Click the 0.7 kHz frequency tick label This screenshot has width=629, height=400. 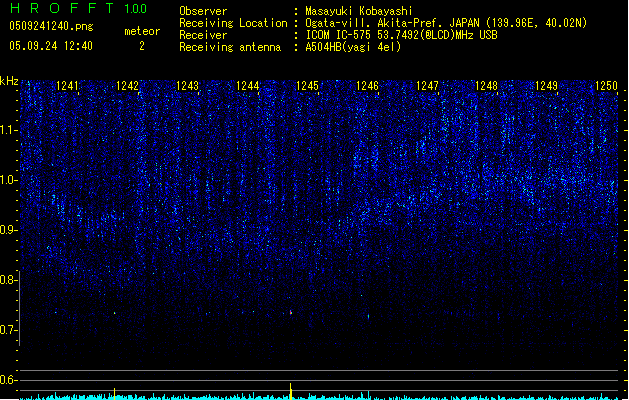8,330
